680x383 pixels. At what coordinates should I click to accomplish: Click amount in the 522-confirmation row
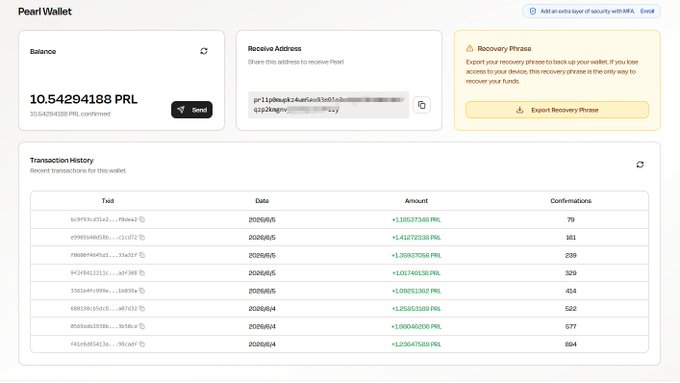click(416, 308)
